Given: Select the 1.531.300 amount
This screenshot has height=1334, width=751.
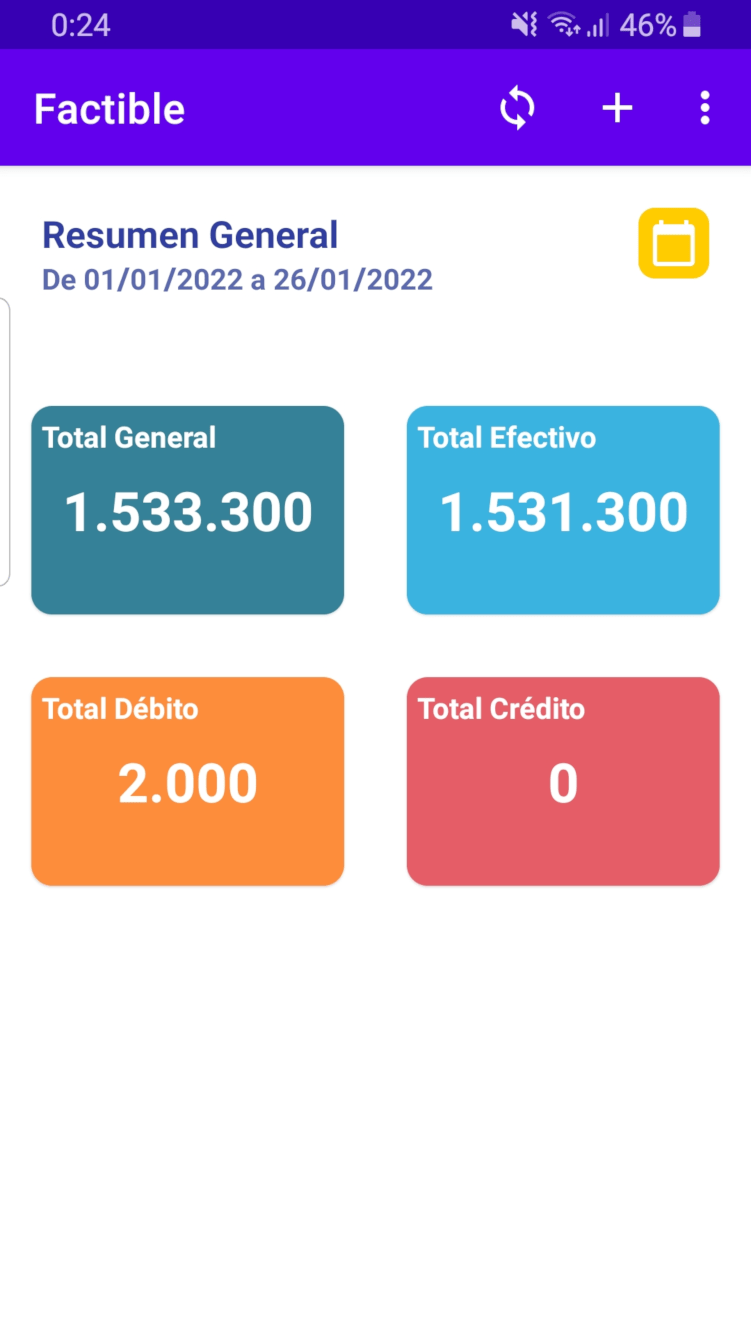Looking at the screenshot, I should click(x=563, y=512).
